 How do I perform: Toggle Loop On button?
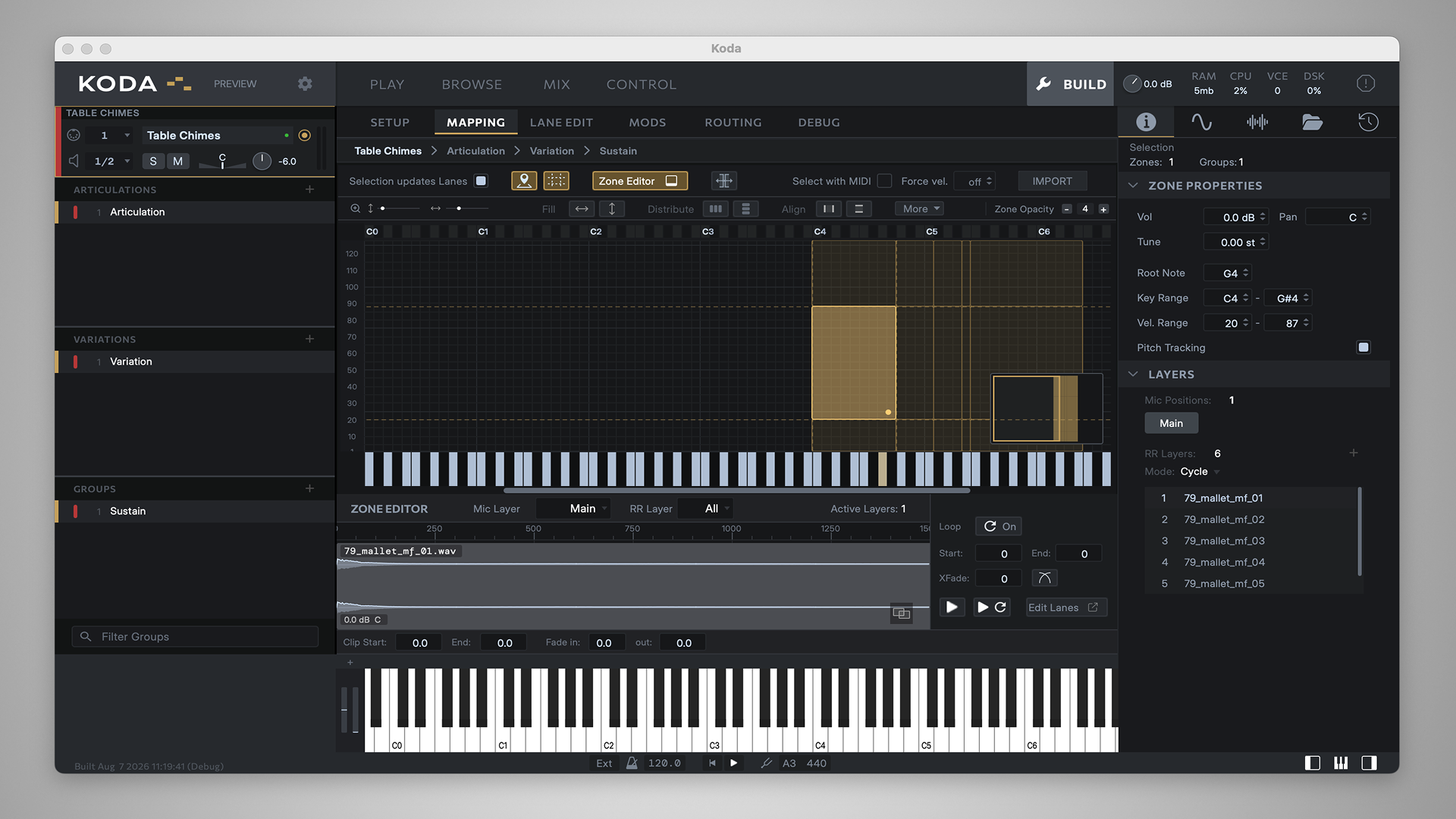click(999, 526)
